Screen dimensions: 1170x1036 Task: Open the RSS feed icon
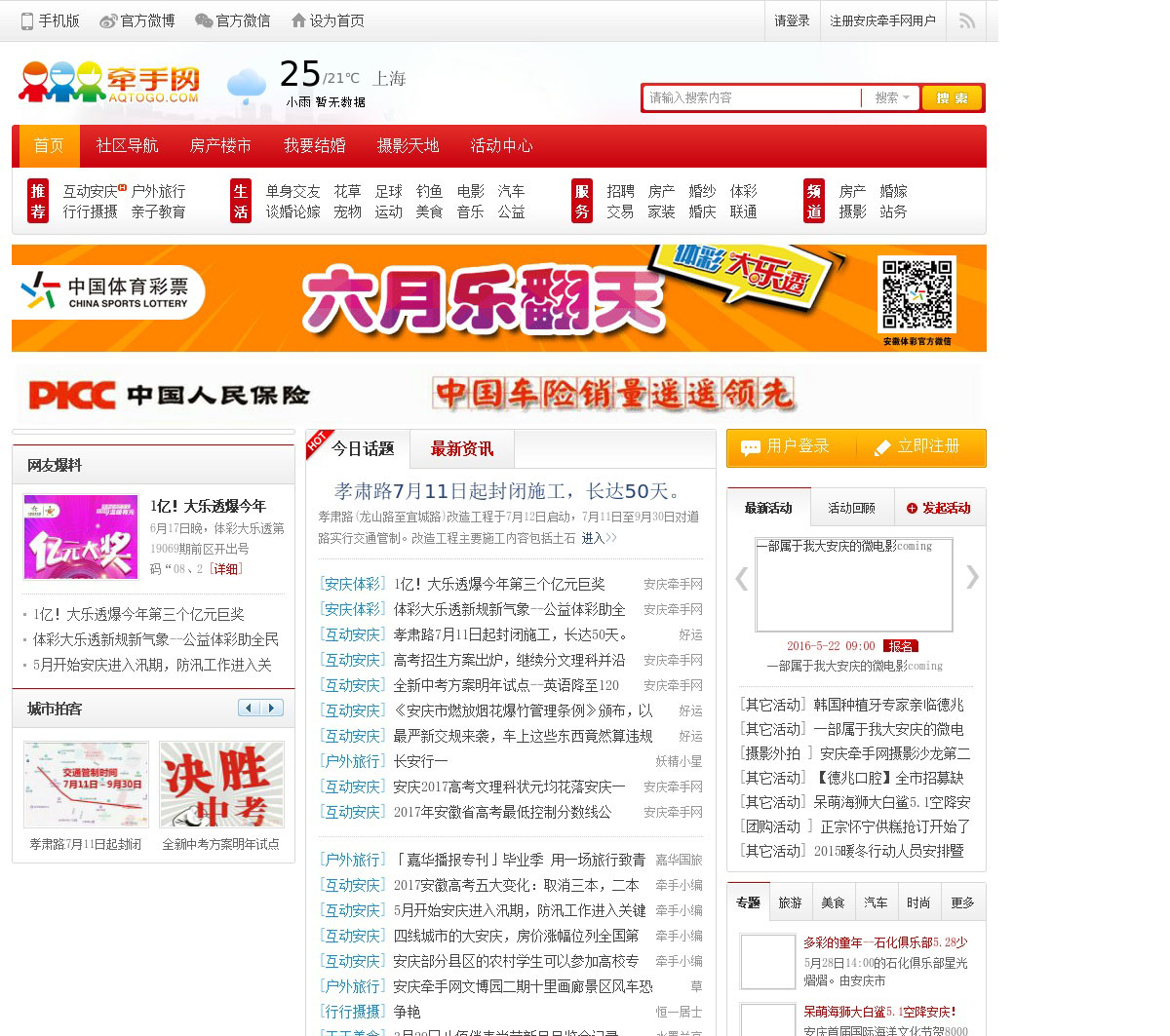(x=967, y=20)
